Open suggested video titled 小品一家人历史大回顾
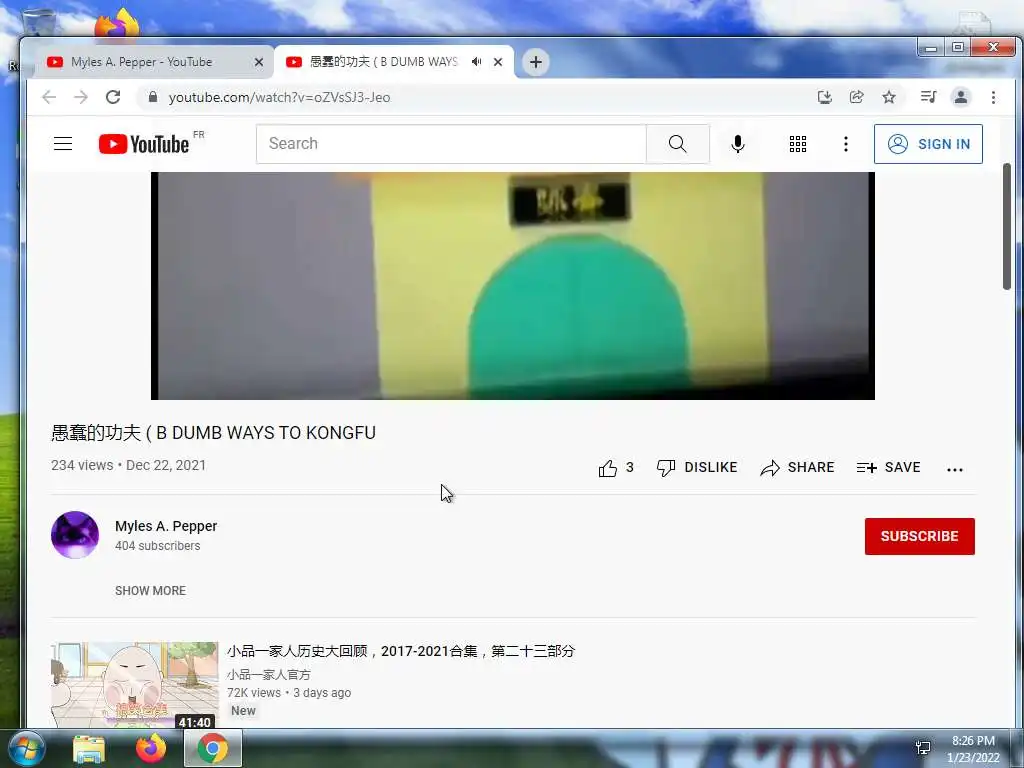The height and width of the screenshot is (768, 1024). point(400,651)
